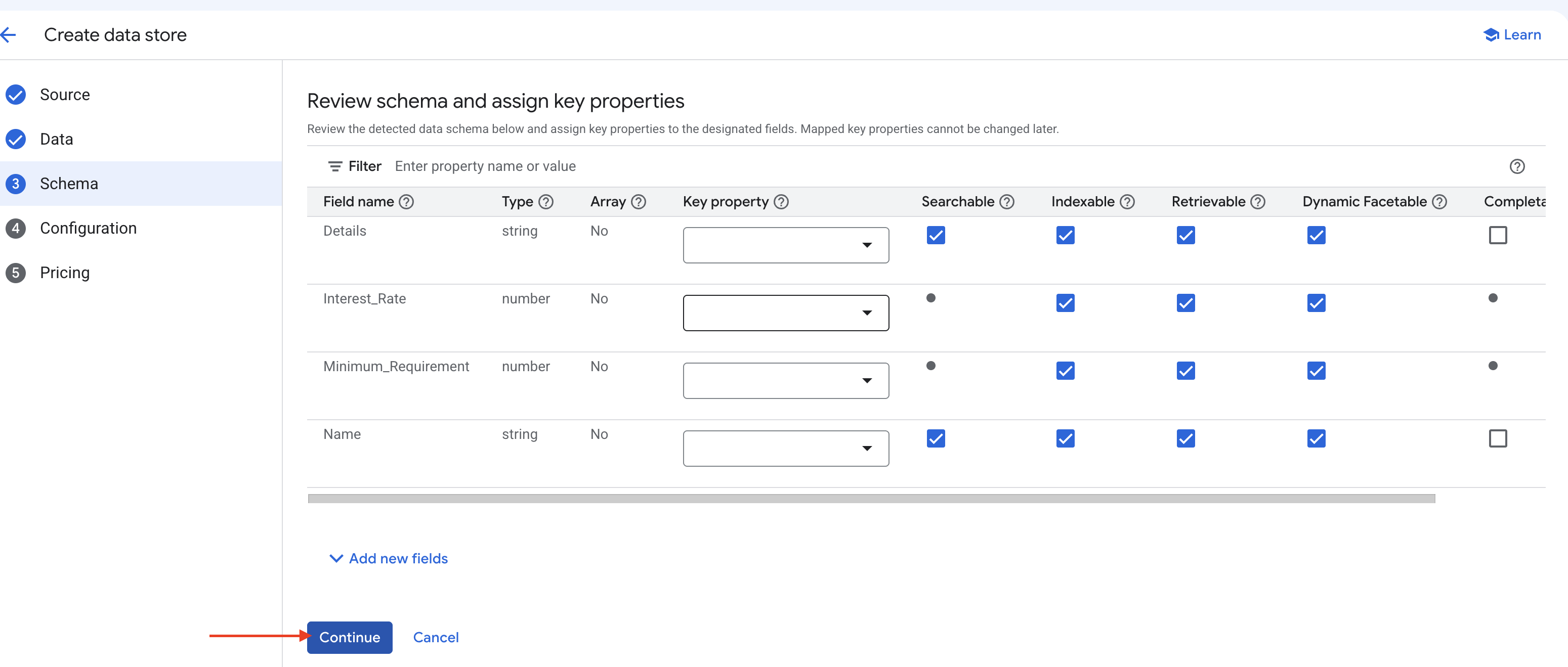Uncheck Retrievable for the Details field

(x=1185, y=235)
